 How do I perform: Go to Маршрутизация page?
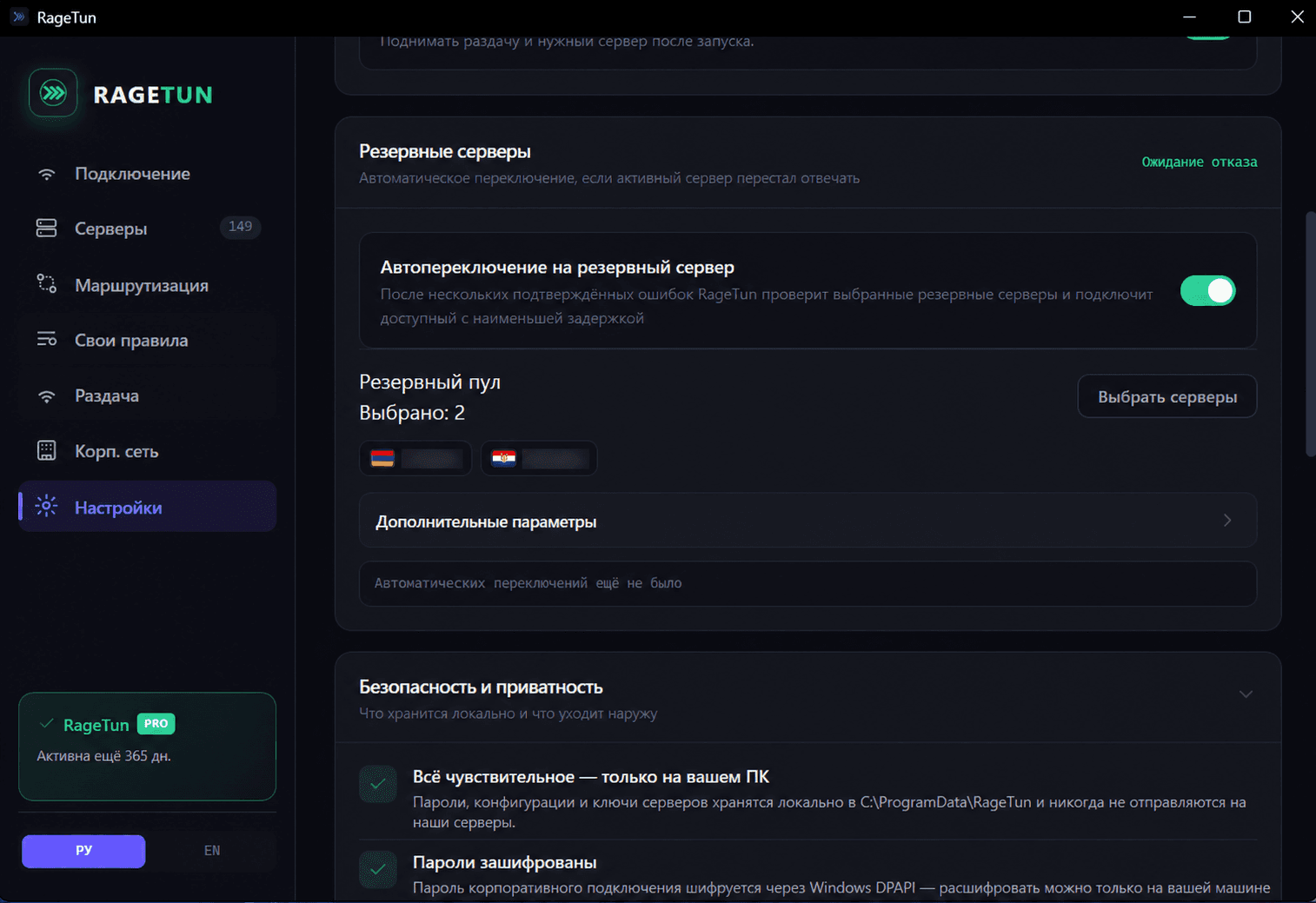(x=148, y=285)
